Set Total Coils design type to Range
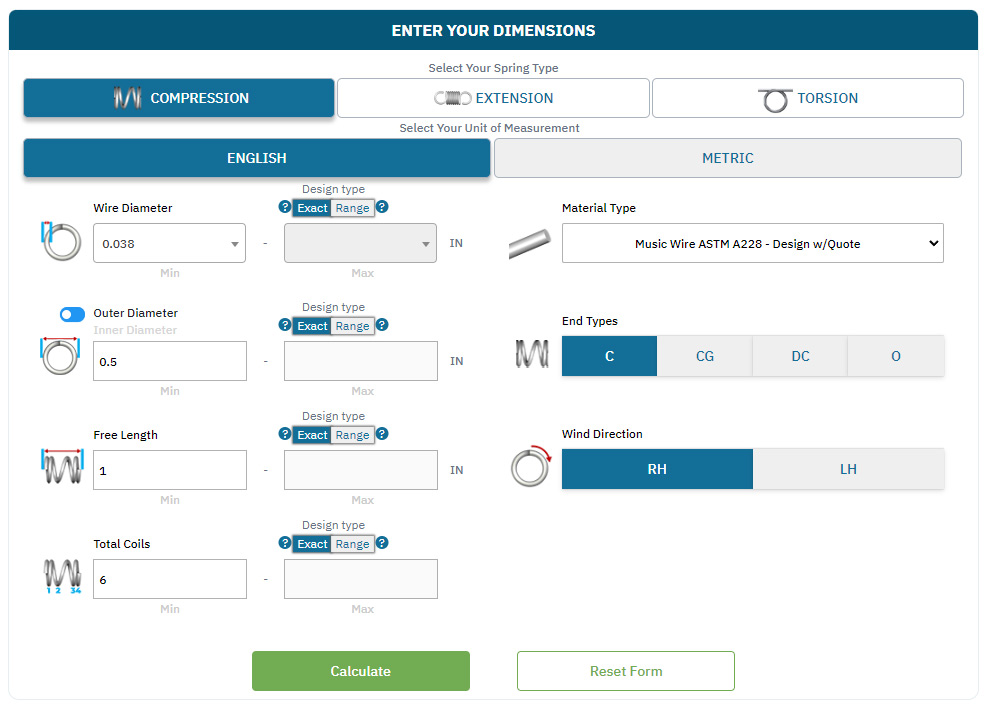Image resolution: width=989 pixels, height=711 pixels. 352,544
